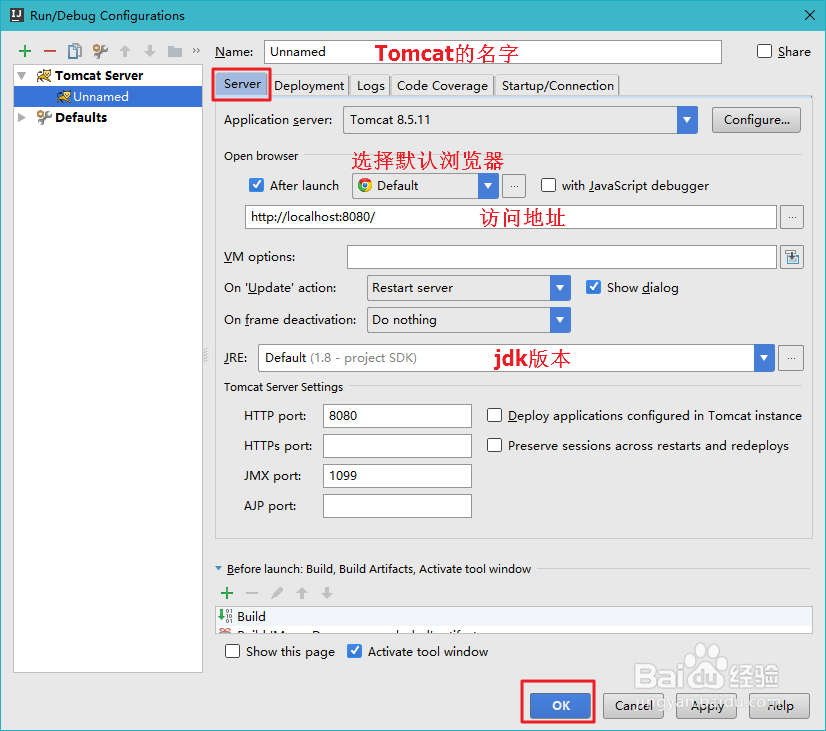
Task: Edit before launch task pencil icon
Action: click(277, 593)
